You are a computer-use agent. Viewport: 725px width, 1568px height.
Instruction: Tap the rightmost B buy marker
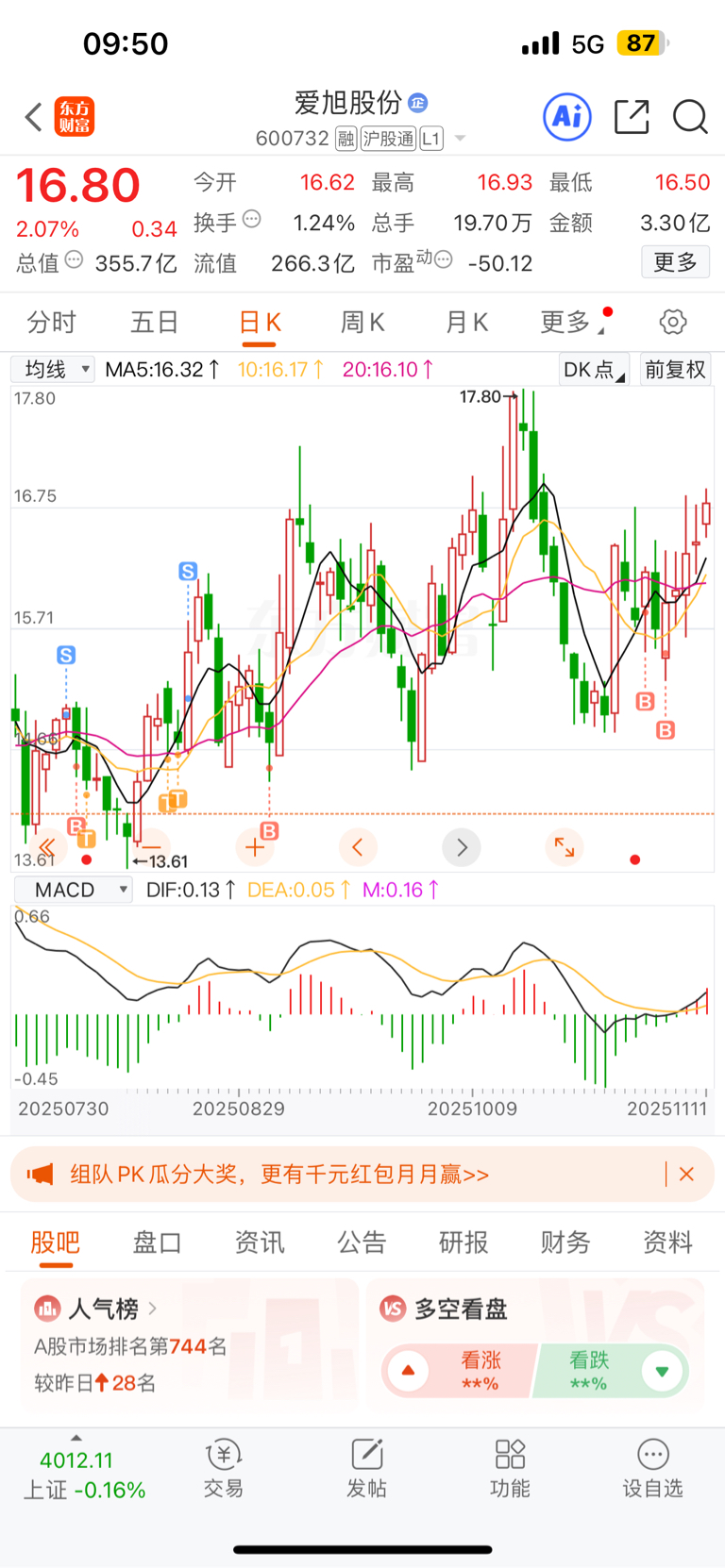pos(666,730)
